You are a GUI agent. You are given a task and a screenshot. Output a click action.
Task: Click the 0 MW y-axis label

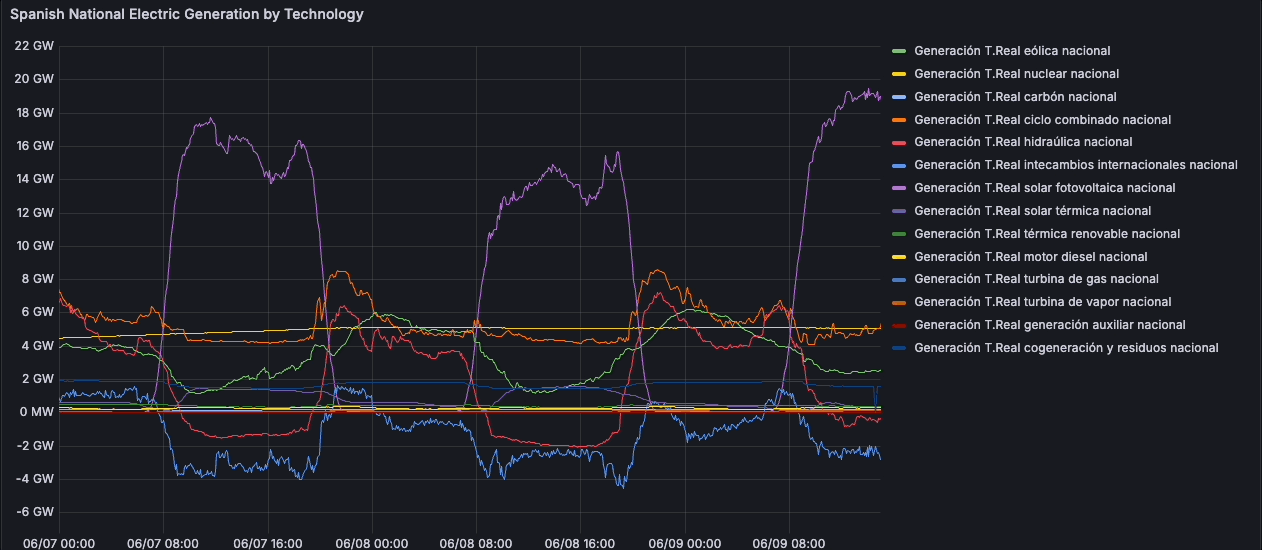[35, 412]
